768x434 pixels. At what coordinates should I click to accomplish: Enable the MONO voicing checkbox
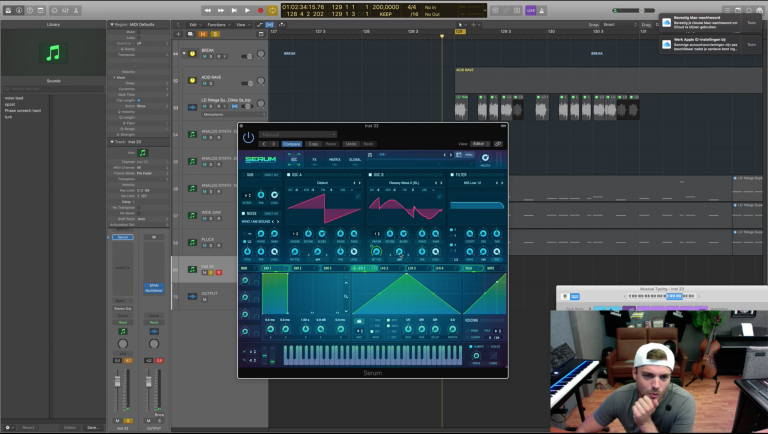click(467, 331)
